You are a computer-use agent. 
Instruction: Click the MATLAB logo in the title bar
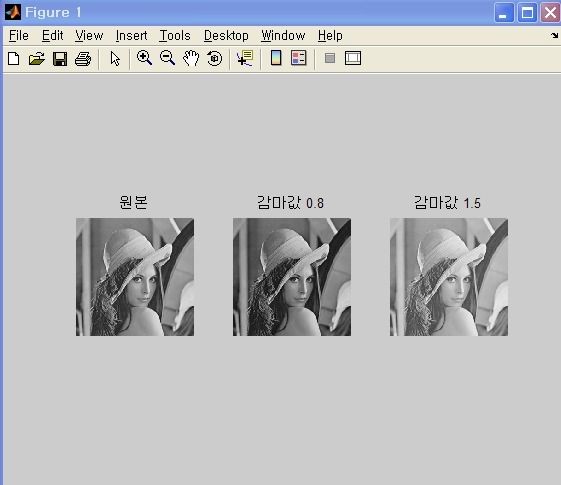[x=13, y=12]
